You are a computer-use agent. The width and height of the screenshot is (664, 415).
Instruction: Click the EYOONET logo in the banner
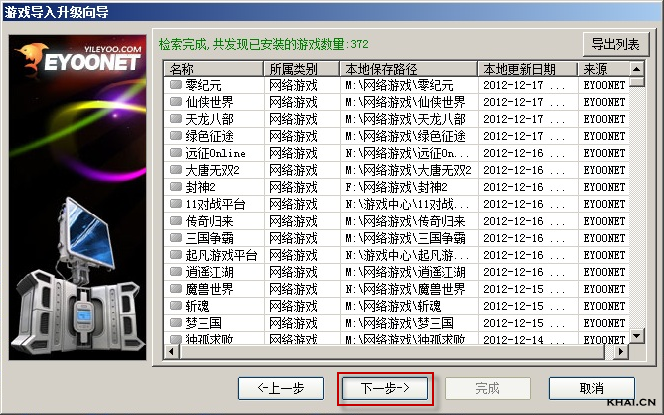pos(80,62)
